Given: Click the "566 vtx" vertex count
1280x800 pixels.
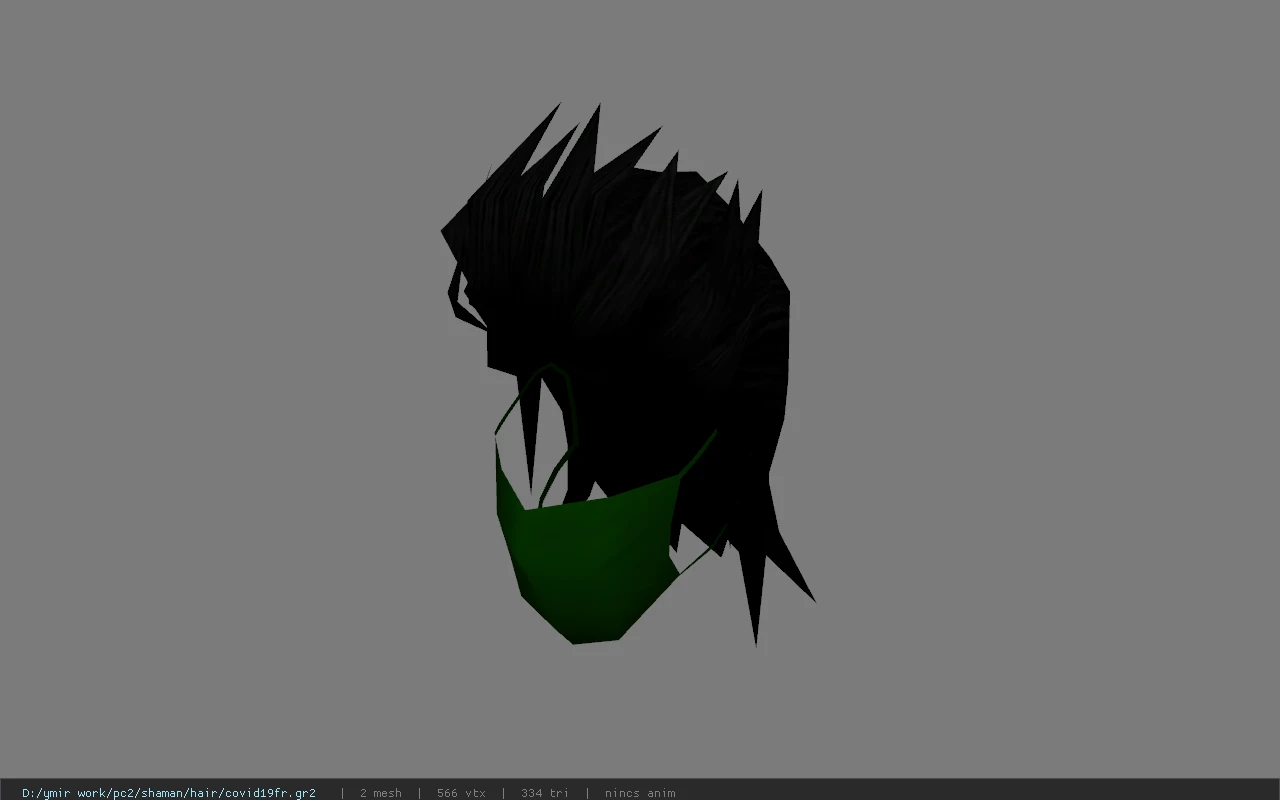Looking at the screenshot, I should click(461, 793).
